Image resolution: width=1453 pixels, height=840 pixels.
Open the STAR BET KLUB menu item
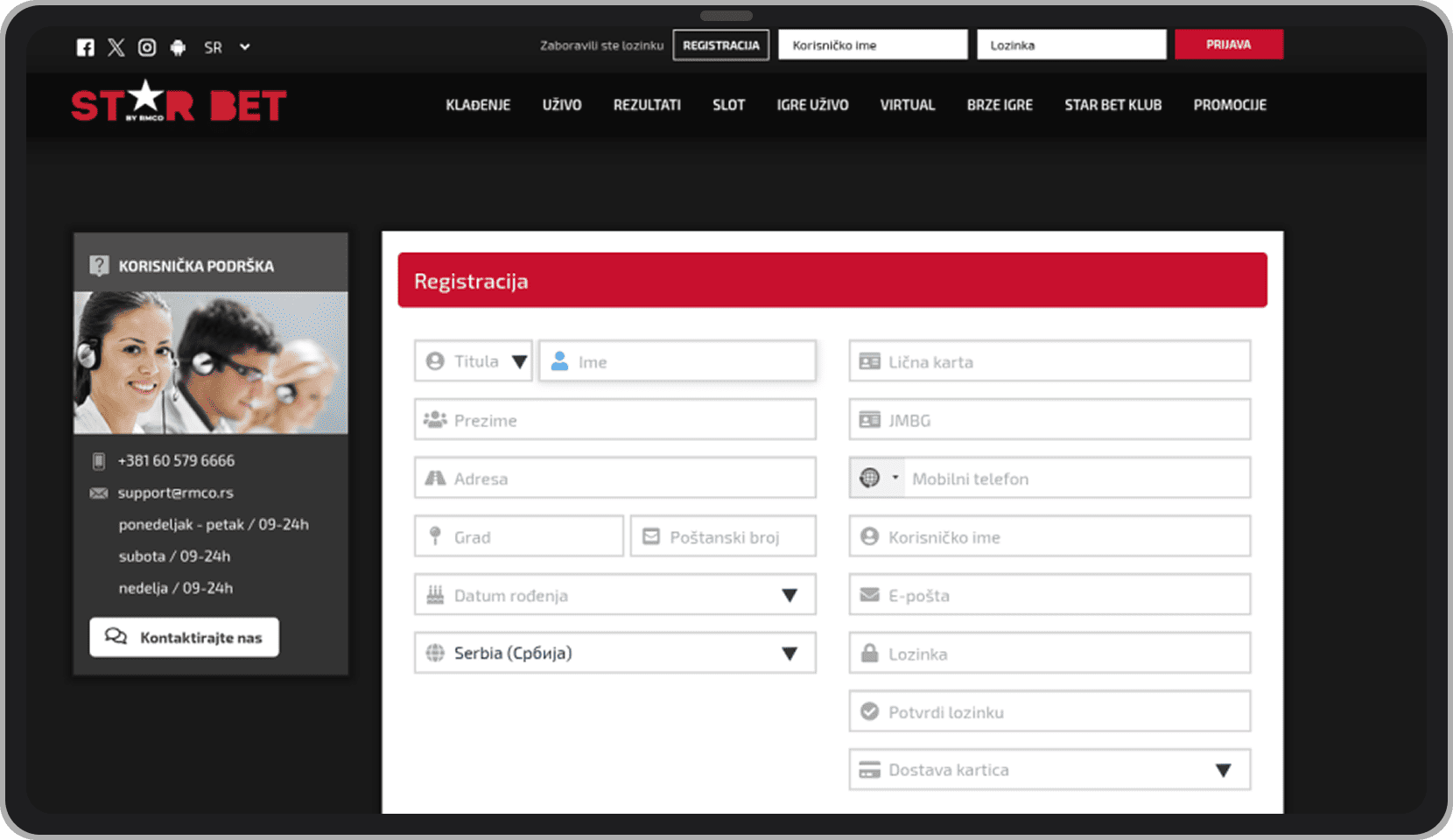click(x=1113, y=105)
